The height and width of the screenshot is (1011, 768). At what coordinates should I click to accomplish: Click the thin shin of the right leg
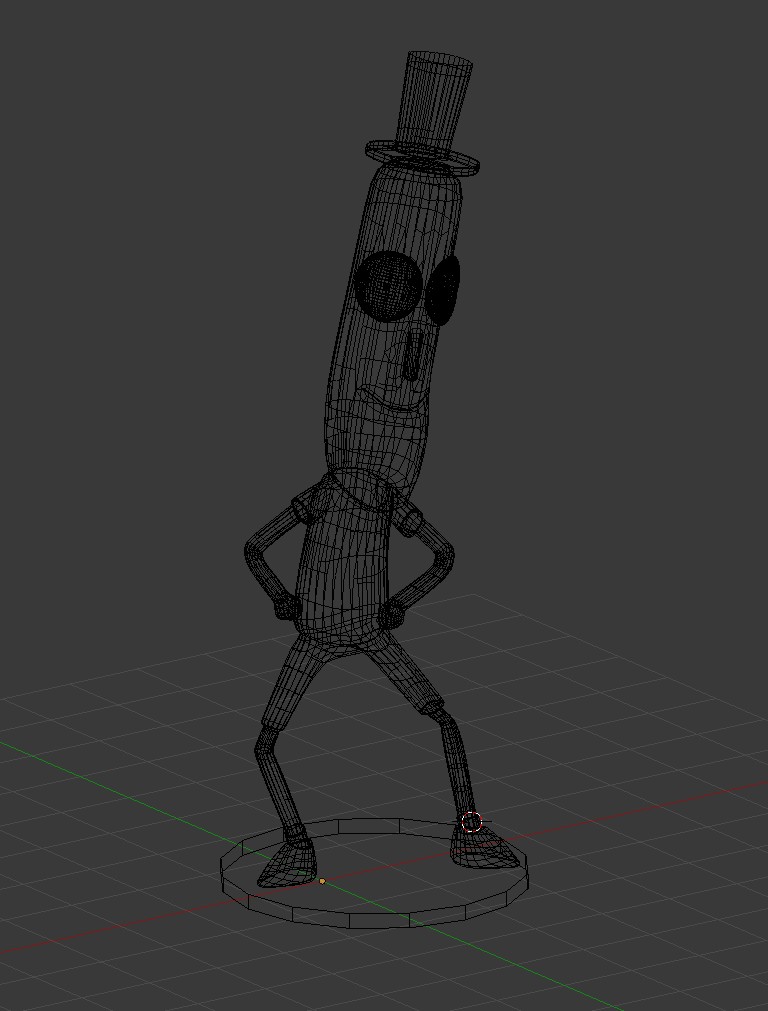[457, 765]
